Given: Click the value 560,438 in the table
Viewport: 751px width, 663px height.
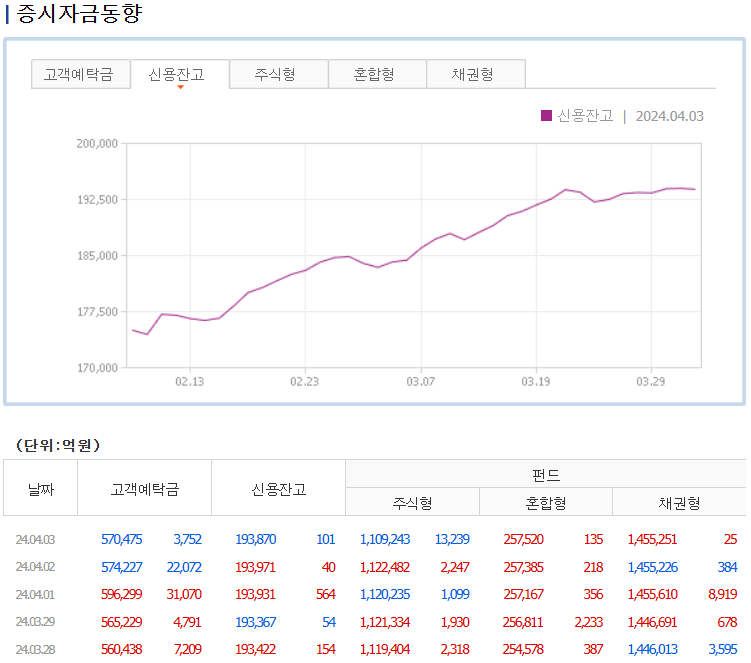Looking at the screenshot, I should coord(122,650).
